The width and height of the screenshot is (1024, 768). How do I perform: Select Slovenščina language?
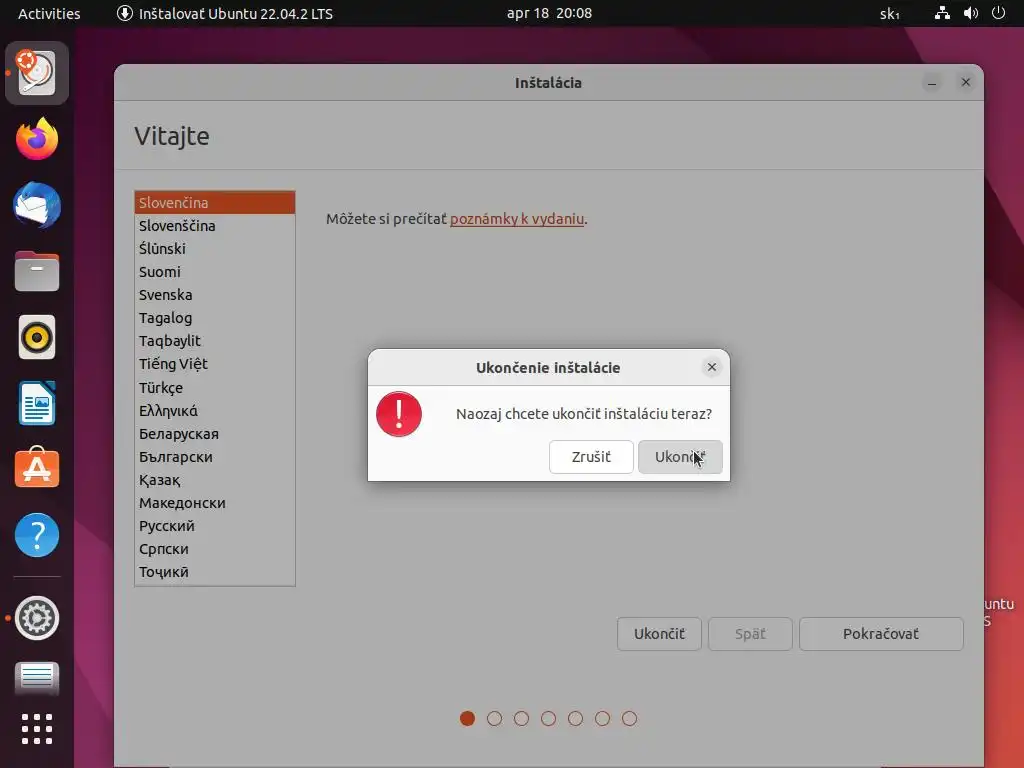tap(215, 225)
